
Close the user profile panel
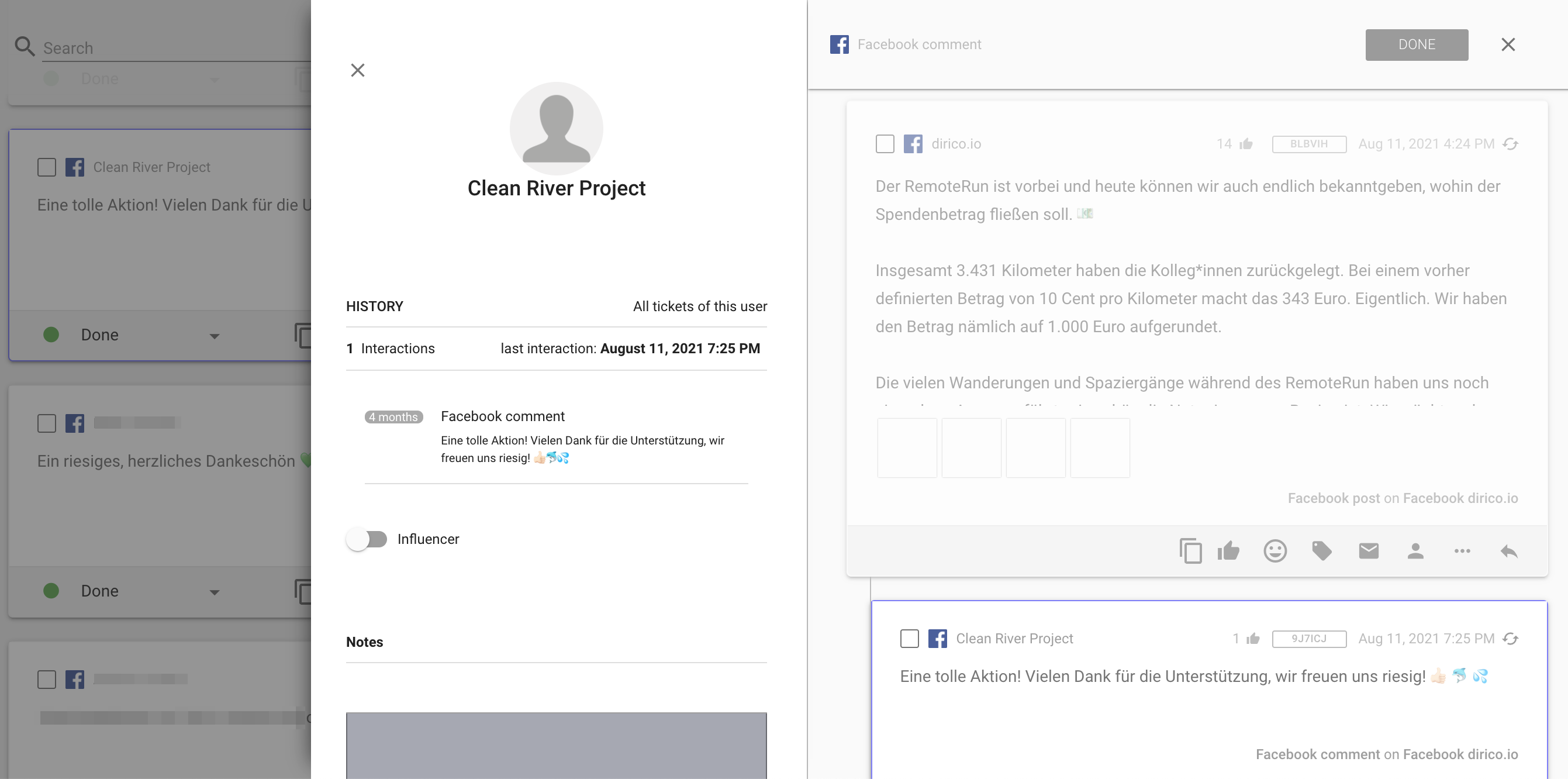[357, 71]
